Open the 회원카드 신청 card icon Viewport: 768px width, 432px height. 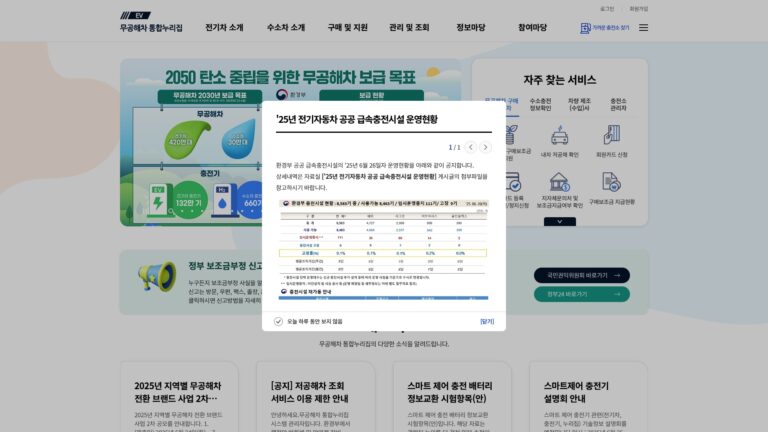pyautogui.click(x=611, y=135)
